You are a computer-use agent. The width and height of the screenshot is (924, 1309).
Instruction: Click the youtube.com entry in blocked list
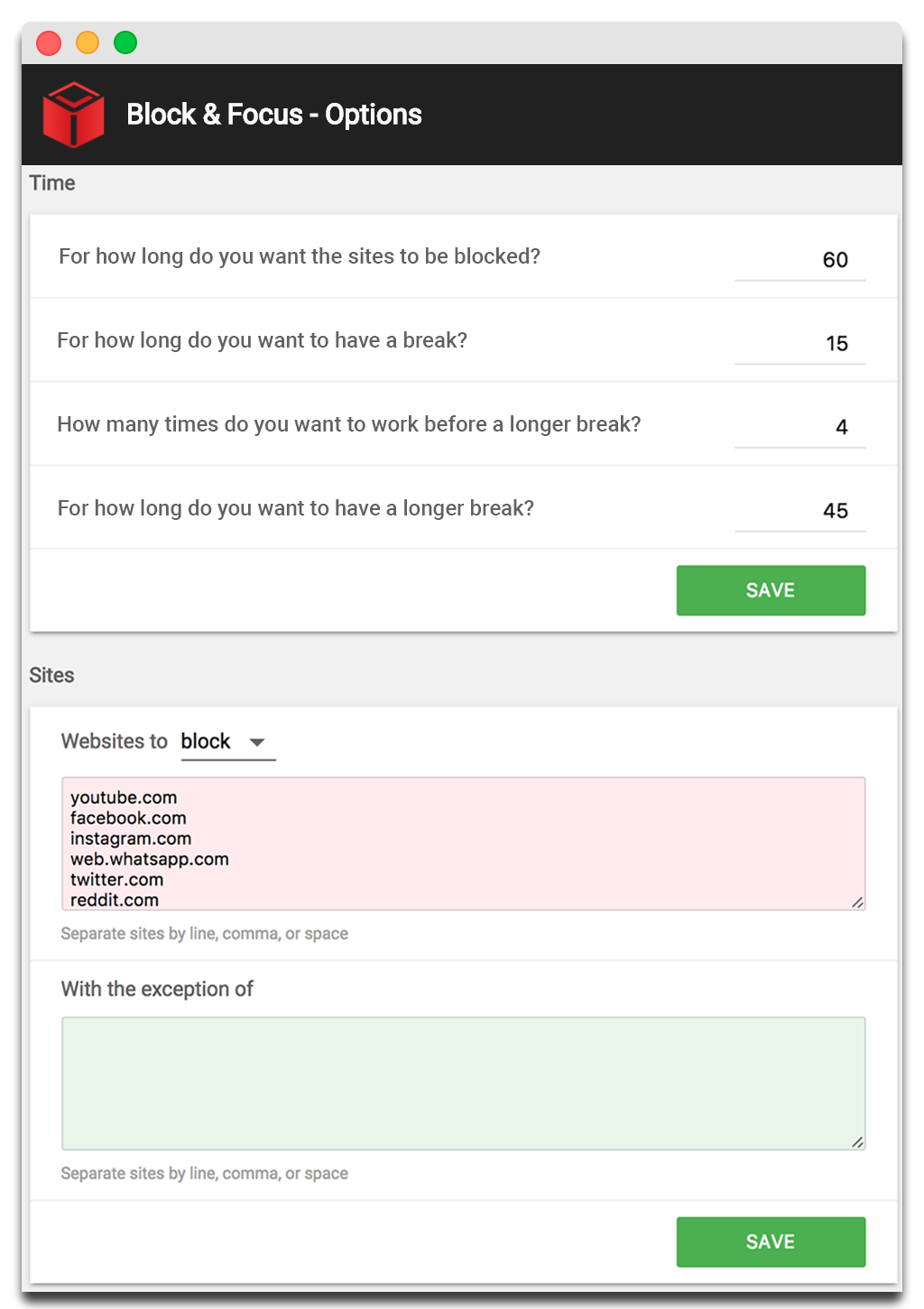[x=124, y=798]
